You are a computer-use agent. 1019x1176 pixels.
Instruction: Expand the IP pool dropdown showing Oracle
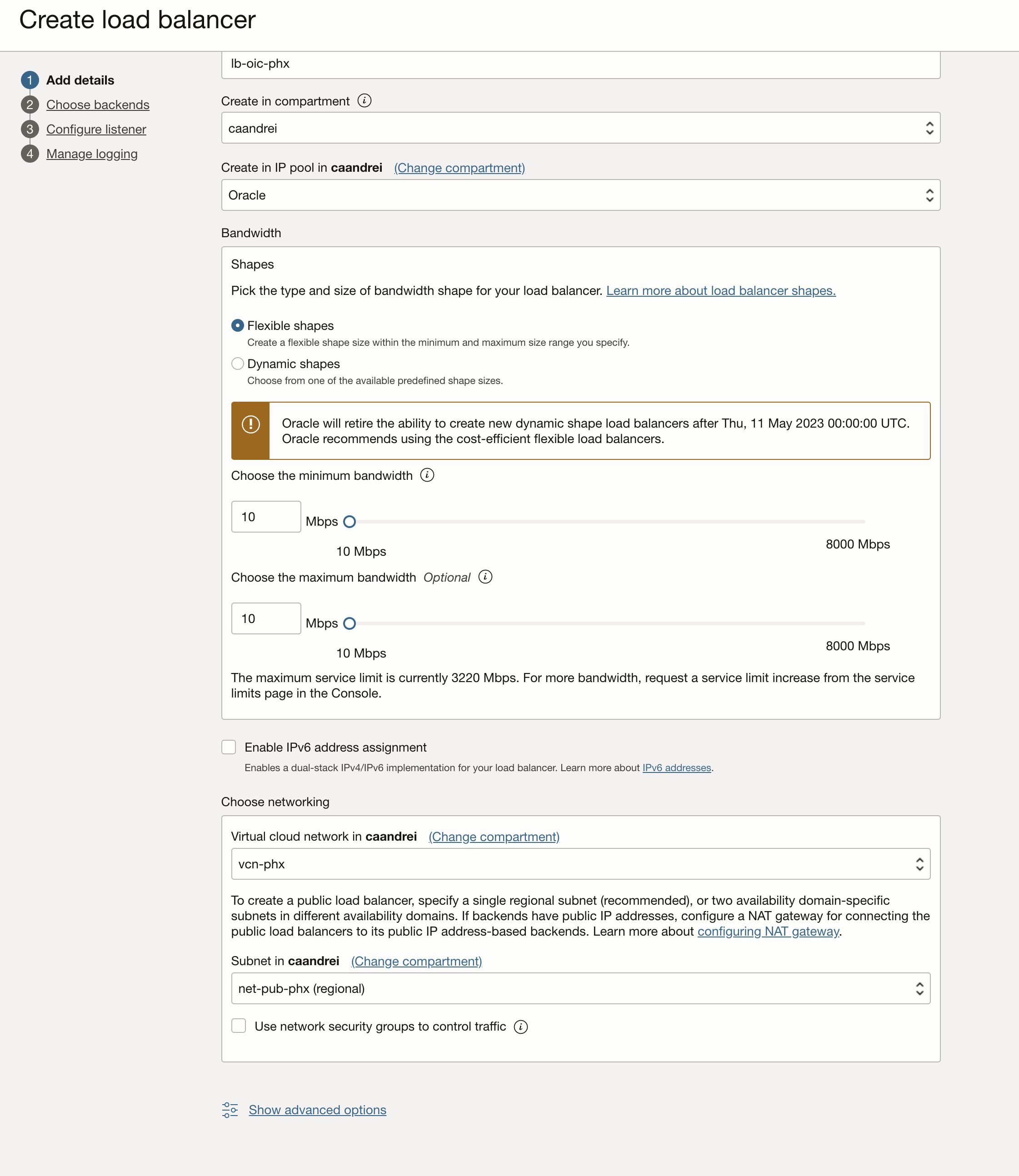click(x=580, y=195)
